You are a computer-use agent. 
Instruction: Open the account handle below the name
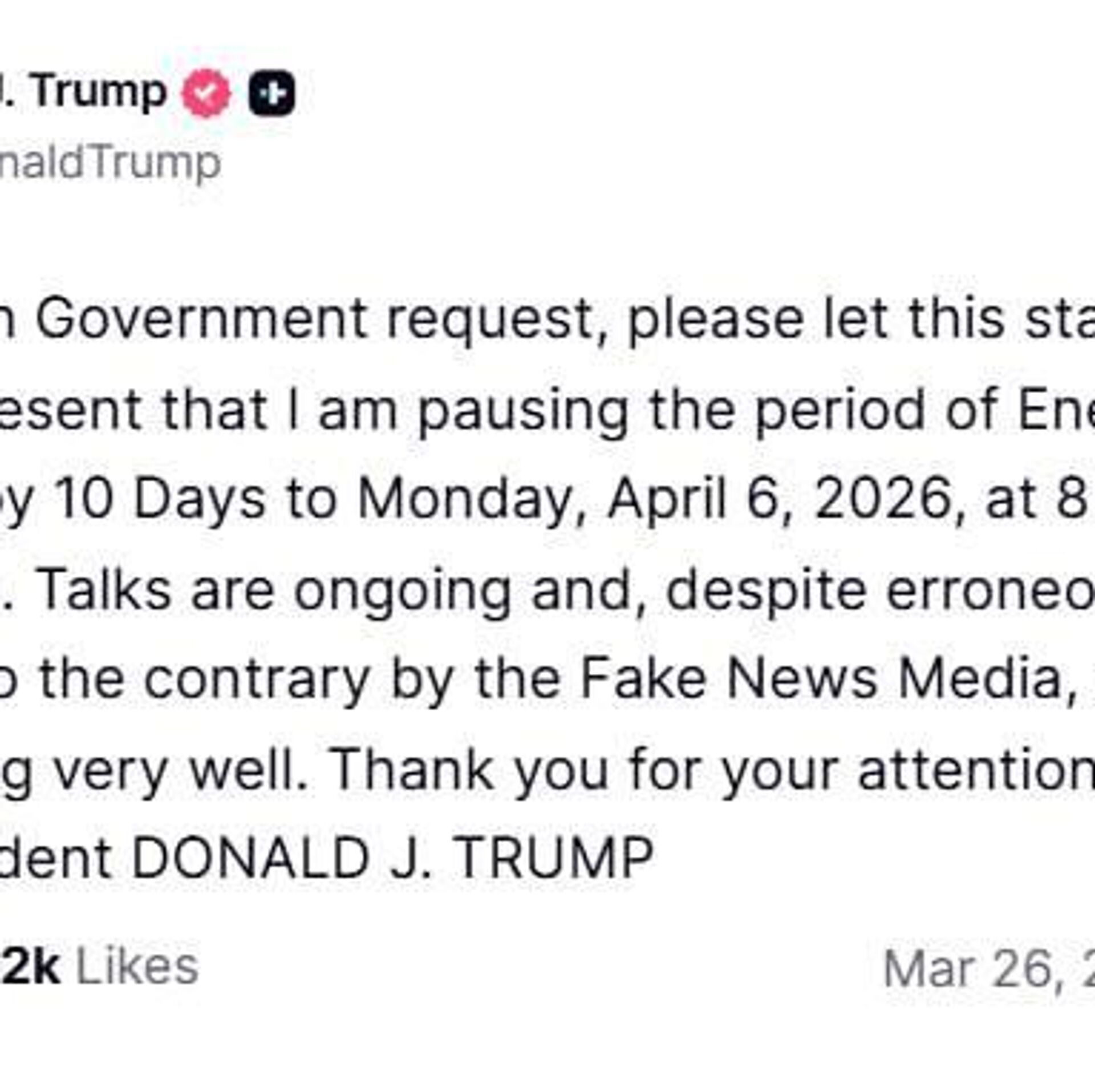click(x=108, y=163)
